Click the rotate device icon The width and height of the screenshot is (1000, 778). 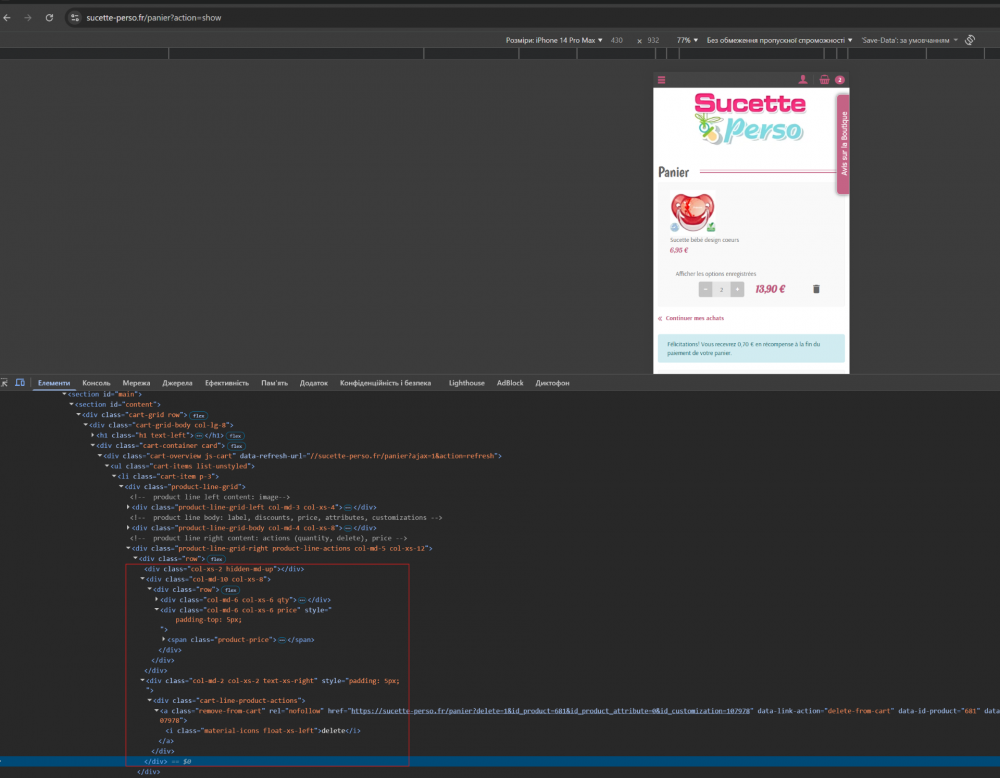970,40
